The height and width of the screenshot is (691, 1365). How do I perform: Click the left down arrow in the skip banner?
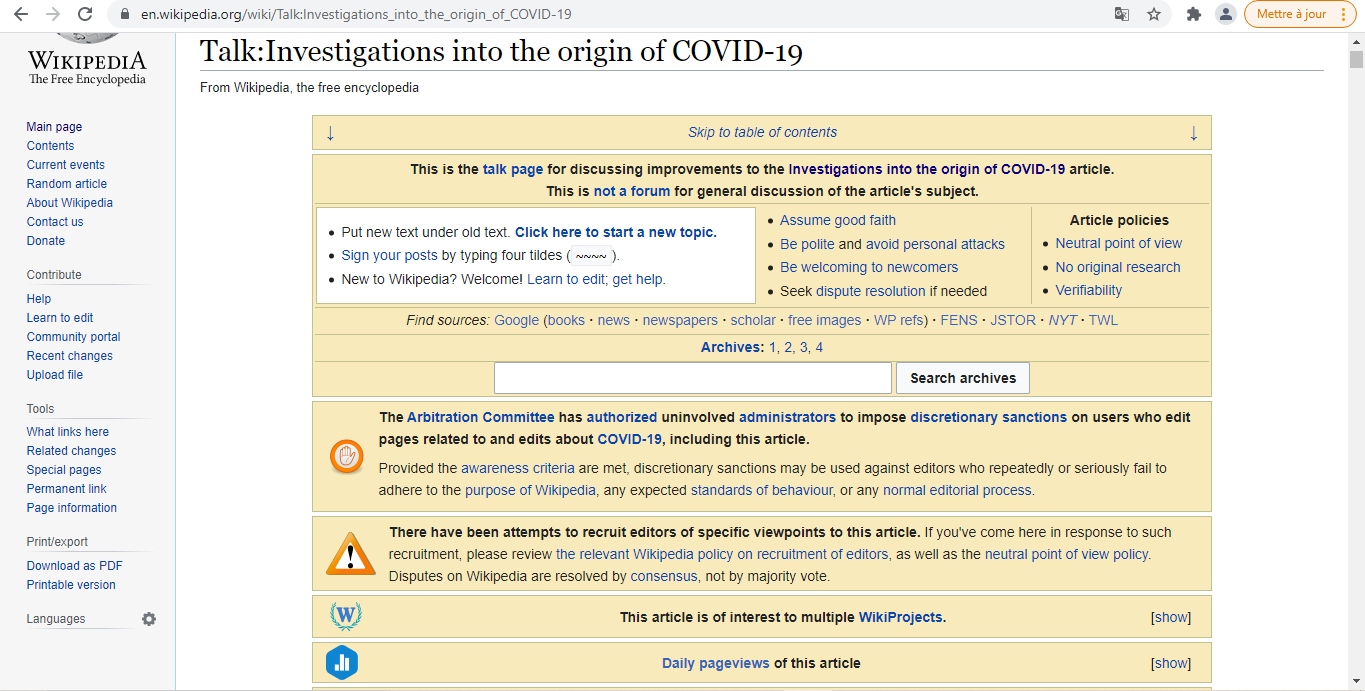click(330, 133)
